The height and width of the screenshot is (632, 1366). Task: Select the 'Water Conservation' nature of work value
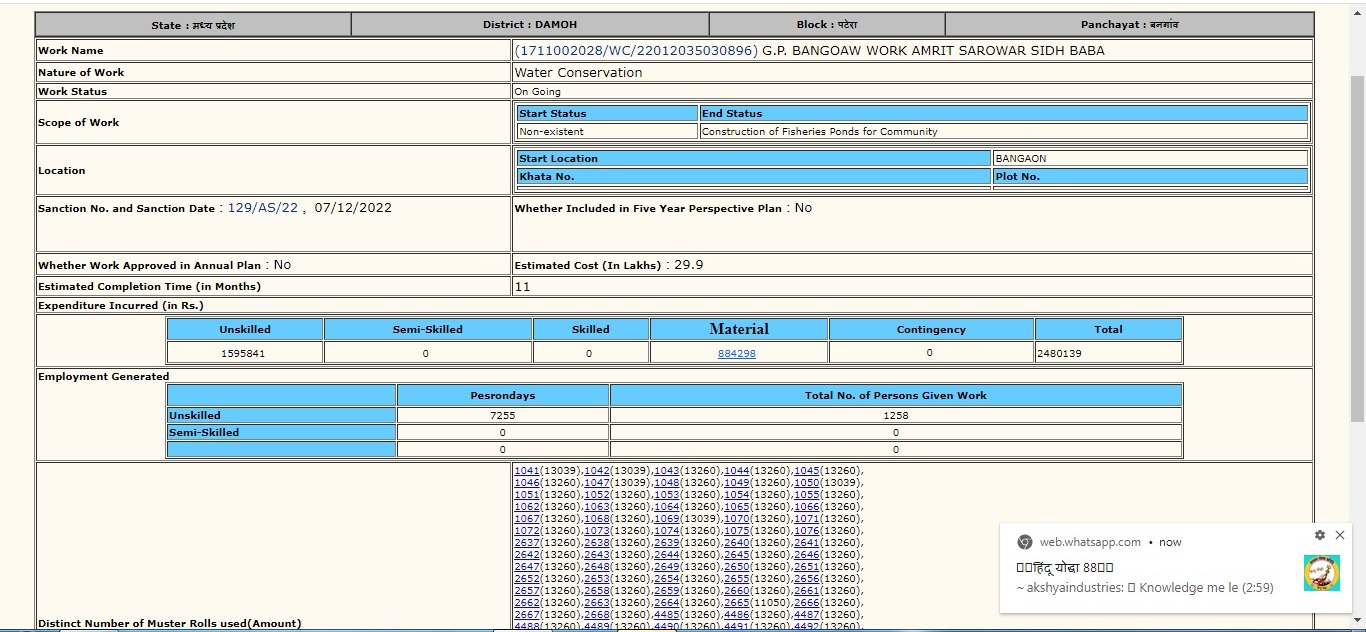(578, 72)
